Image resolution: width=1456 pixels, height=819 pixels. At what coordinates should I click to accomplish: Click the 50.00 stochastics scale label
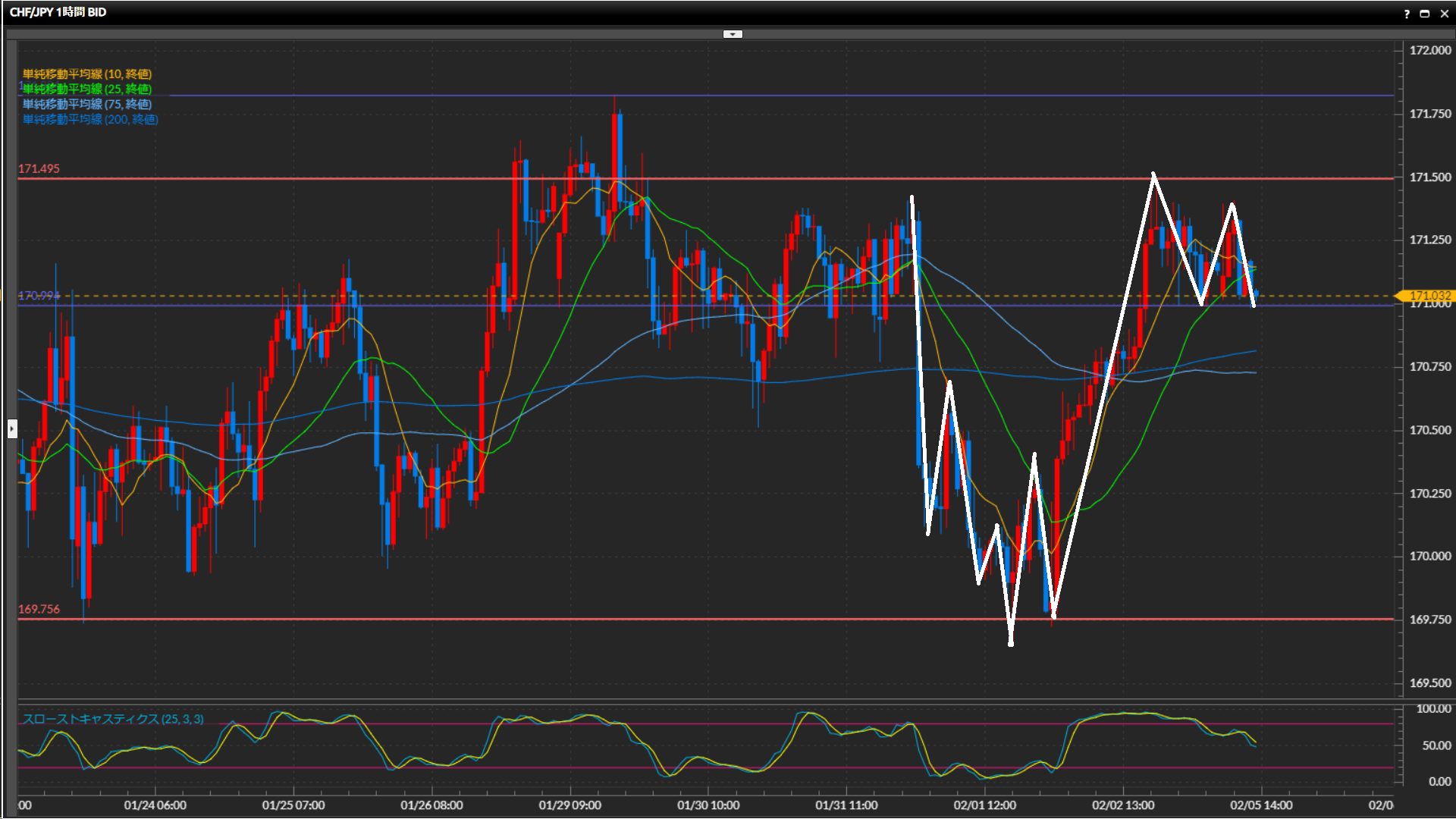point(1436,745)
